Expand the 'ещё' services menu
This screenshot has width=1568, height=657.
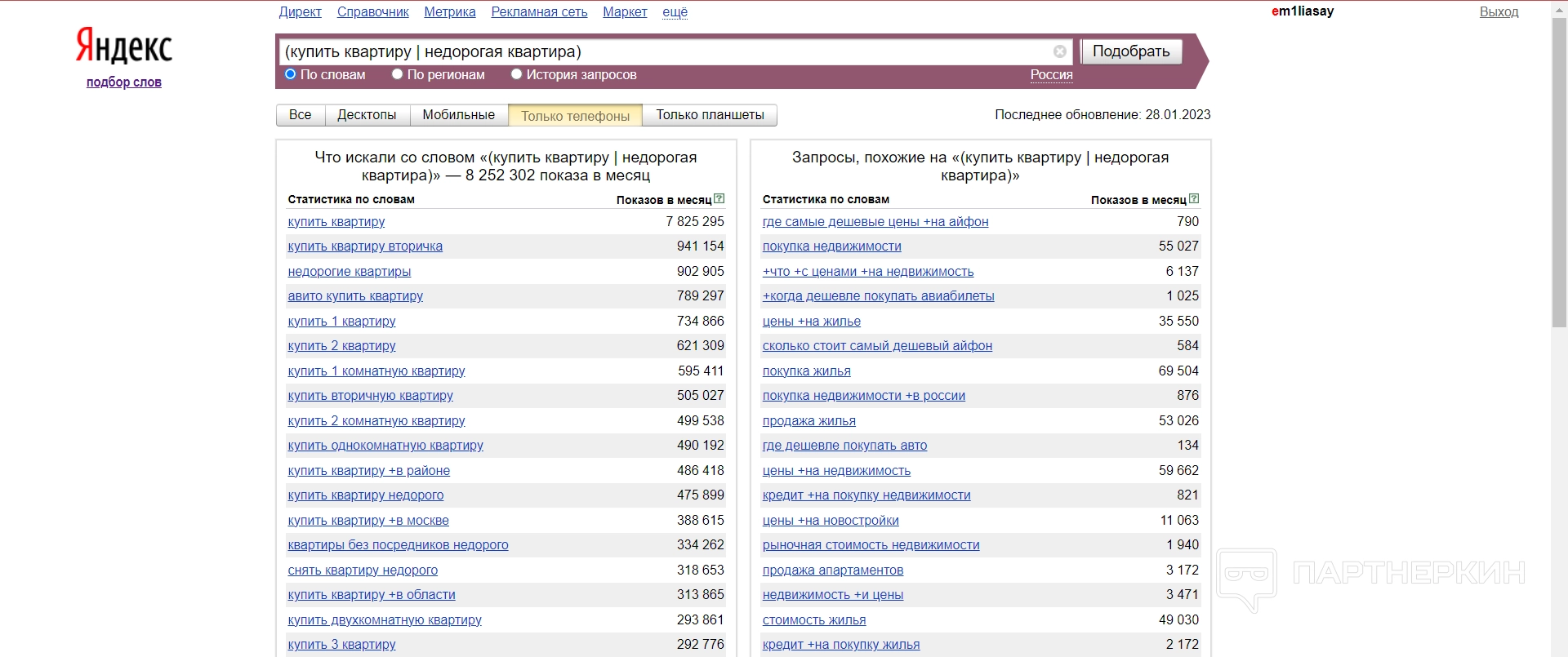click(x=675, y=11)
